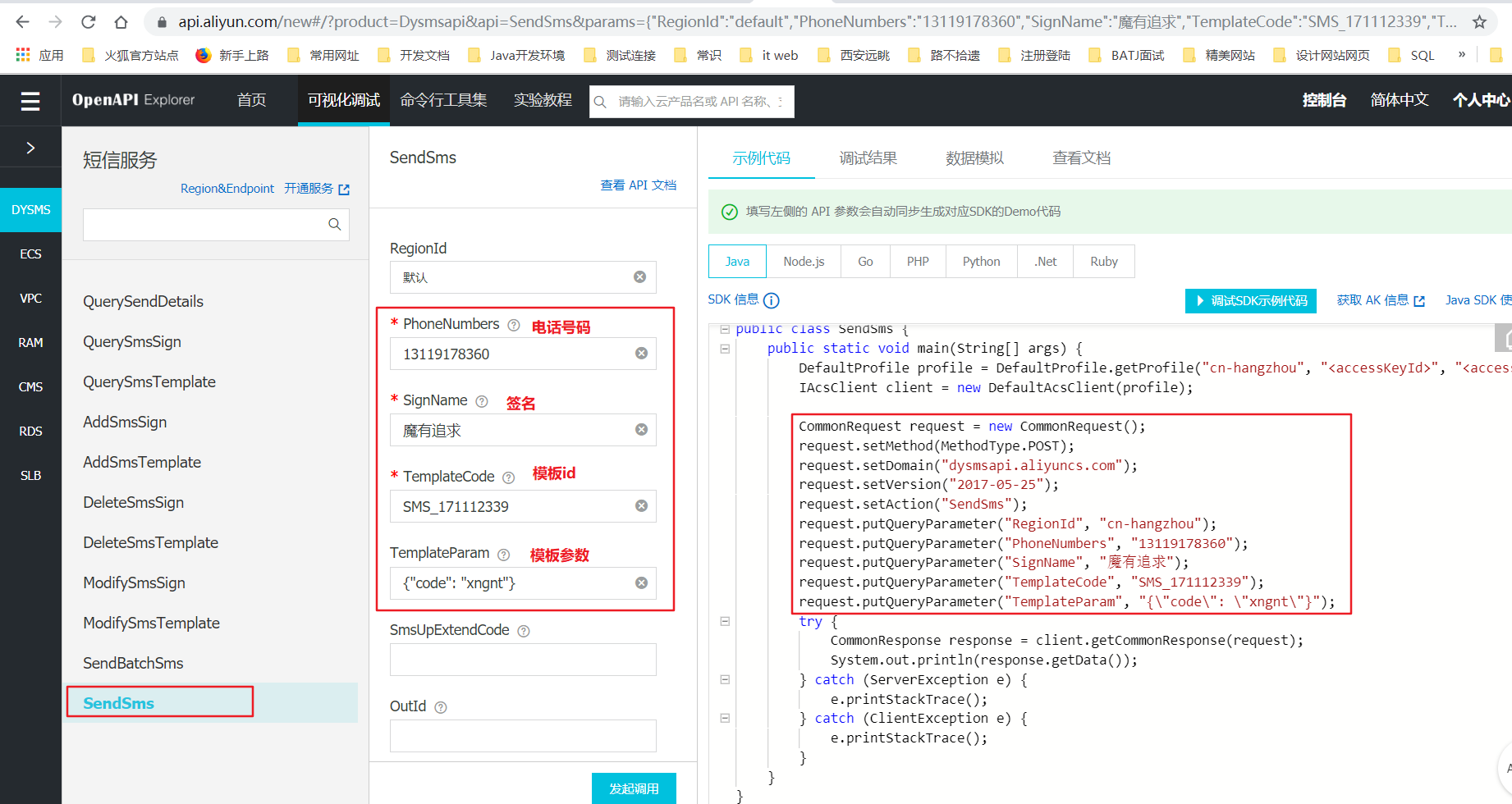
Task: Click the SmsUpExtendCode input field
Action: click(x=523, y=660)
